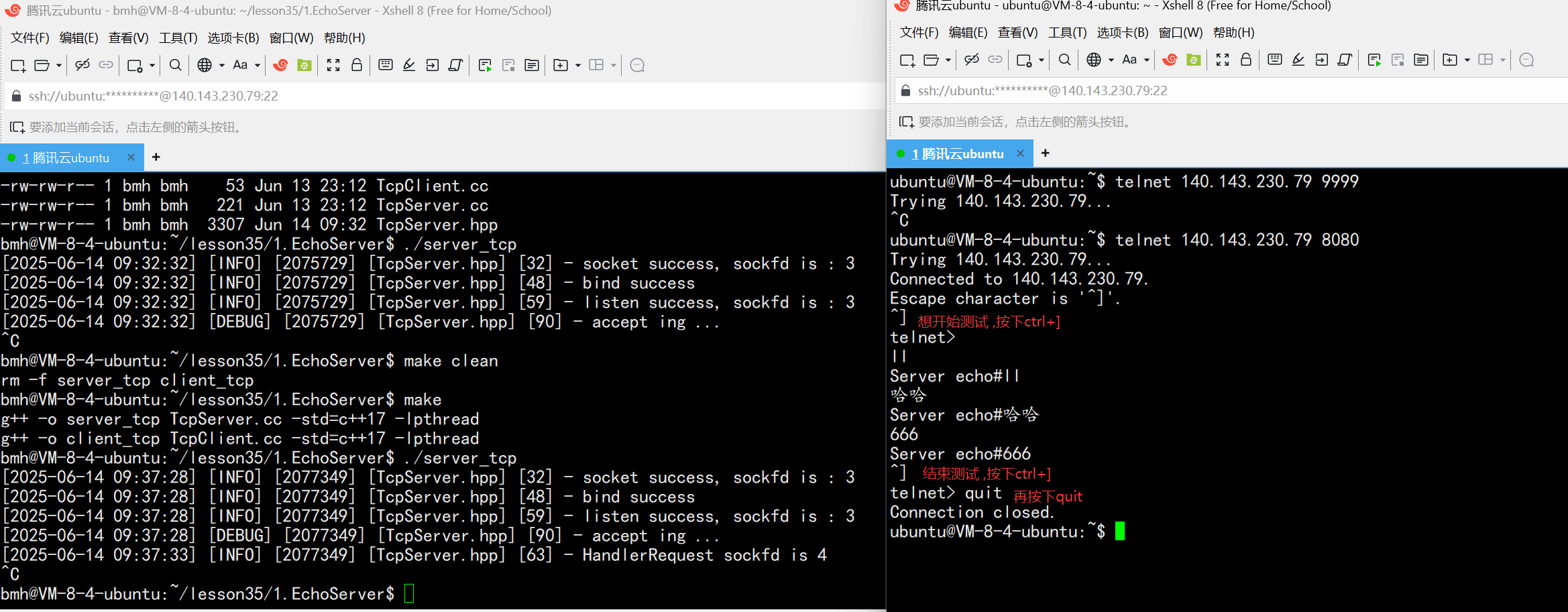Open a new session with the New icon
1568x612 pixels.
17,65
